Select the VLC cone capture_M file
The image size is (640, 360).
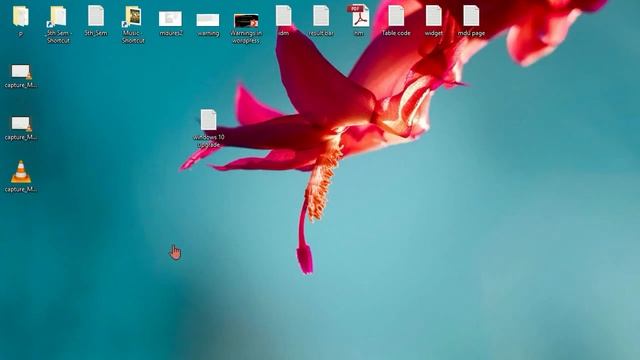[21, 172]
